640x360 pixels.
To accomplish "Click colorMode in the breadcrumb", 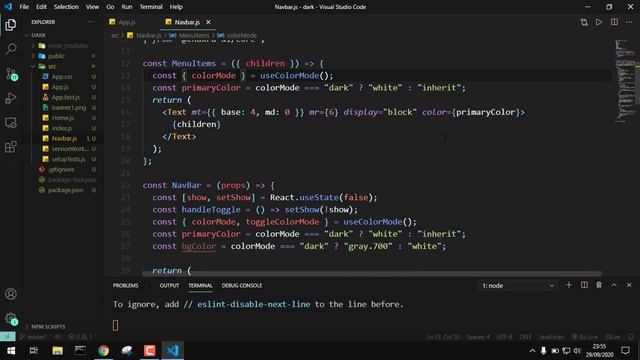I will coord(242,36).
